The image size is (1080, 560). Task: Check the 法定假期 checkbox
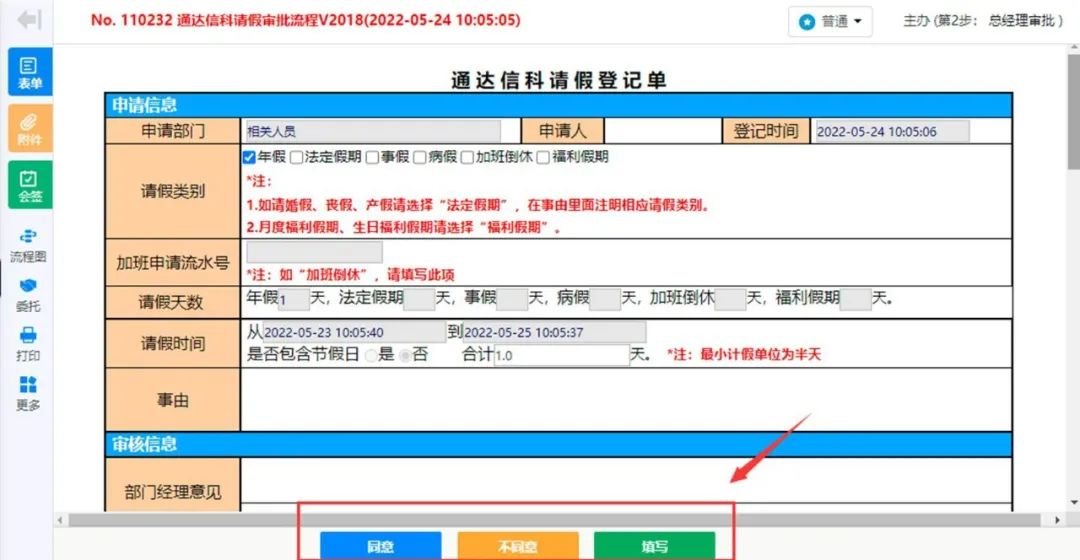click(x=296, y=158)
